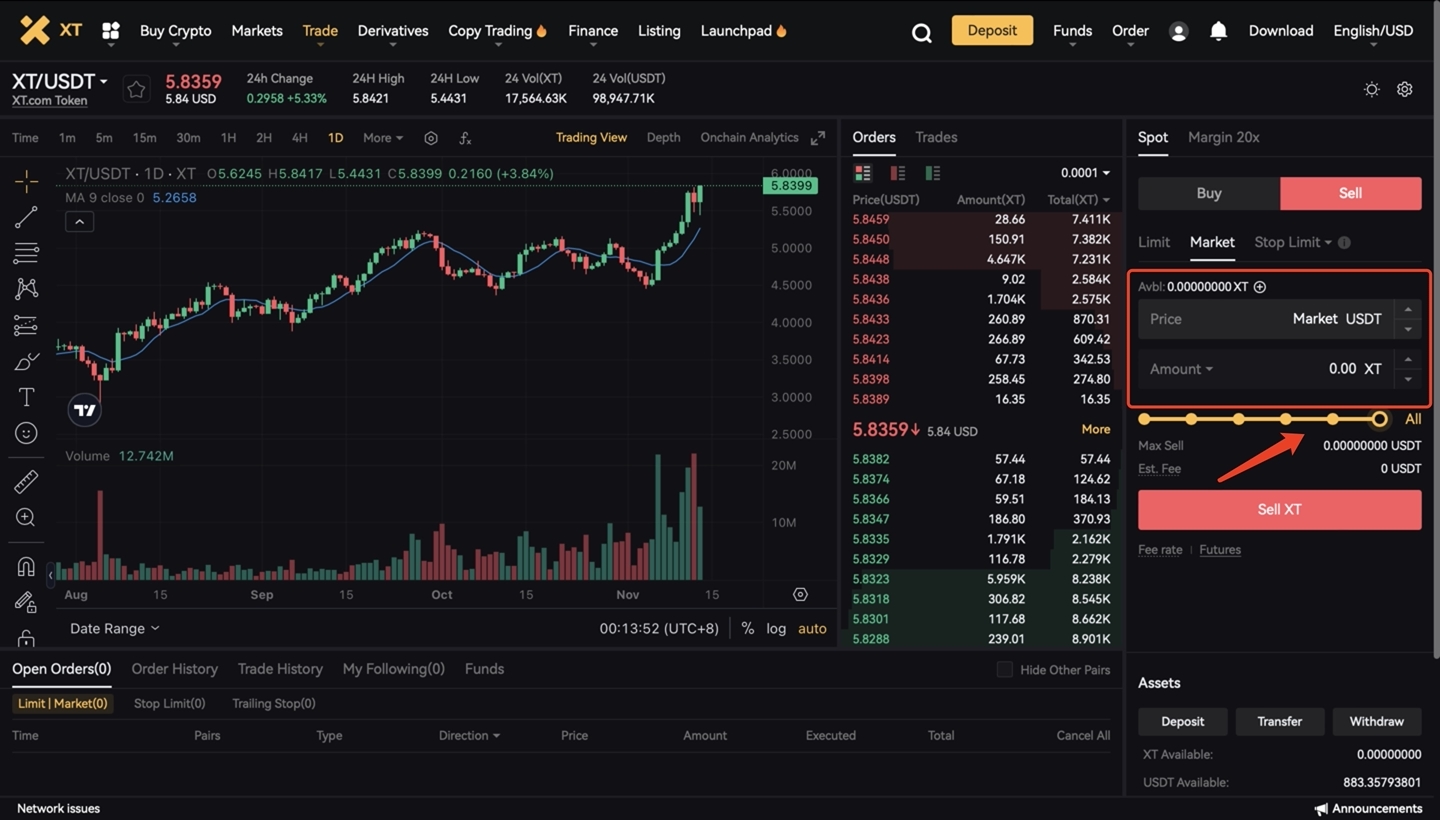
Task: Click the Transfer button in Assets
Action: 1279,721
